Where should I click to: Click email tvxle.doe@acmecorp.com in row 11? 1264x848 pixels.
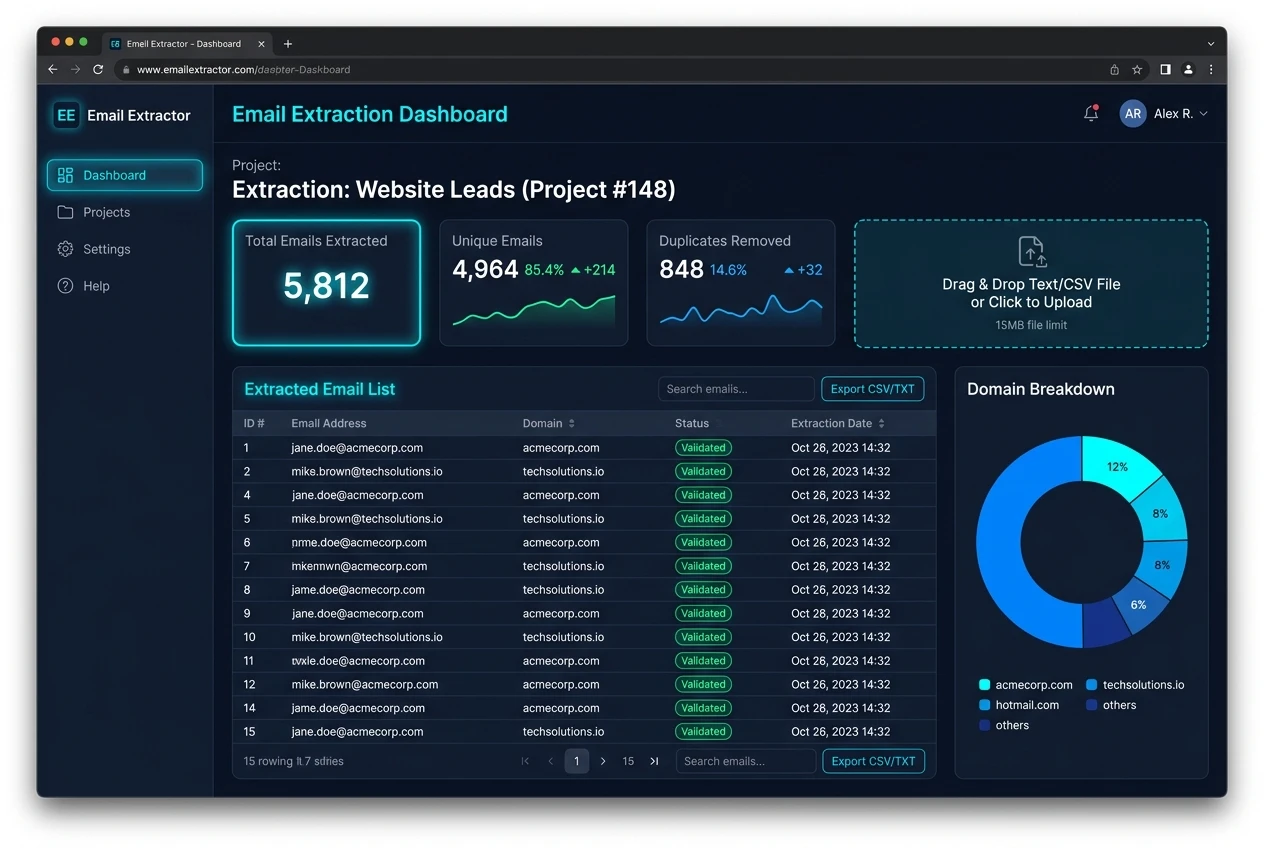358,661
